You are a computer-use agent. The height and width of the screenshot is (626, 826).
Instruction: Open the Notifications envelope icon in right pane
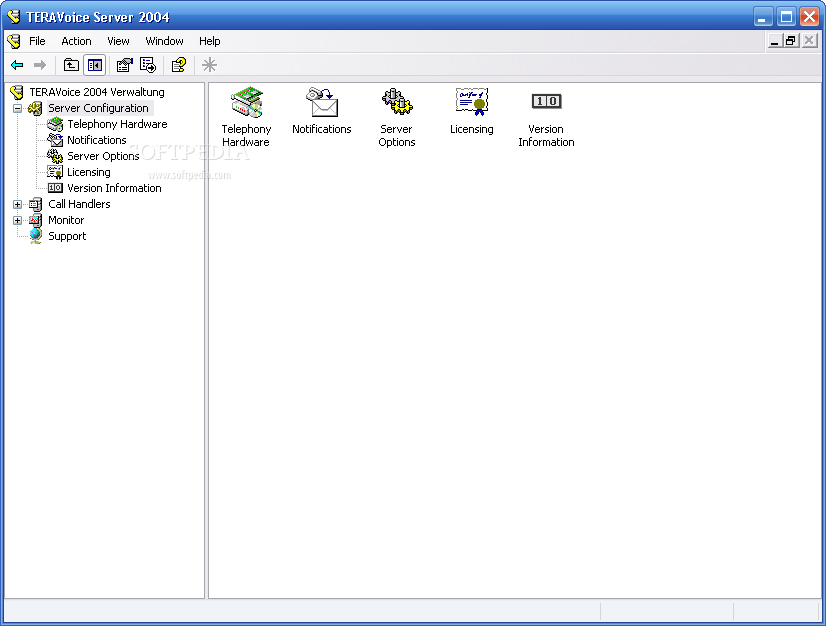pyautogui.click(x=322, y=102)
